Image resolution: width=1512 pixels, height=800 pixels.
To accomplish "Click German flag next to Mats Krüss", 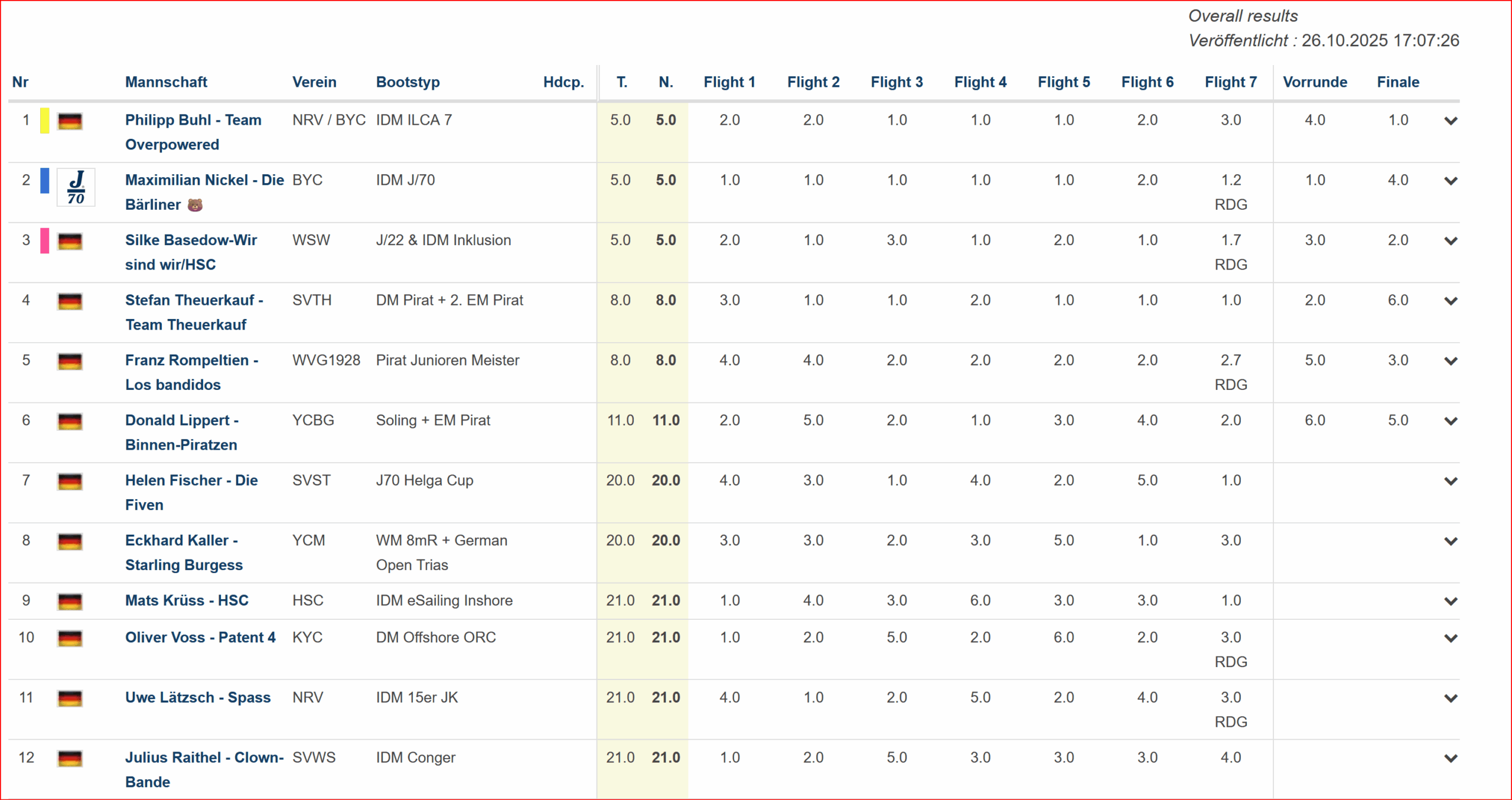I will 70,601.
